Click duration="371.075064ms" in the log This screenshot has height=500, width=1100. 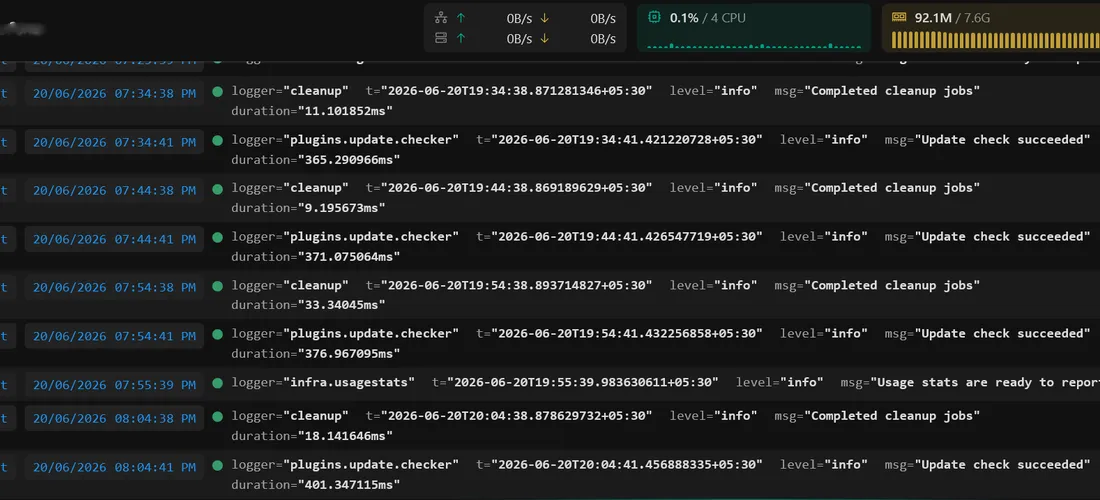coord(316,256)
